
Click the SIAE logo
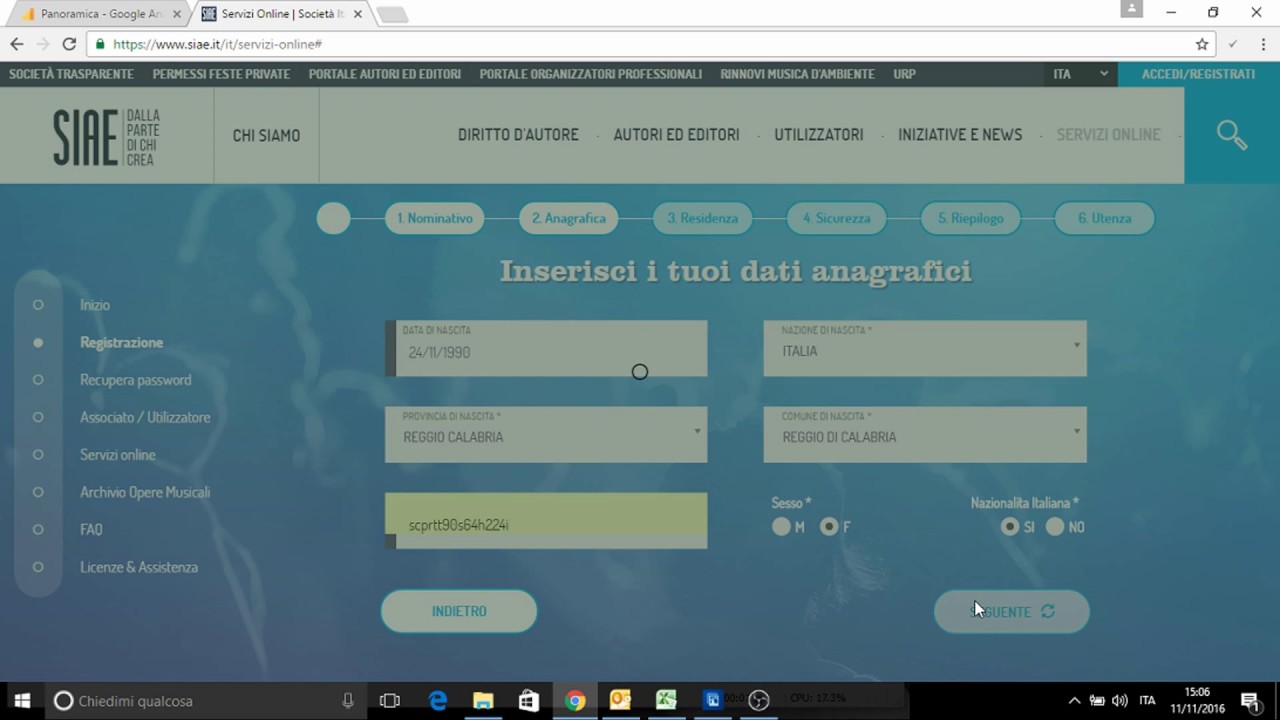point(106,137)
